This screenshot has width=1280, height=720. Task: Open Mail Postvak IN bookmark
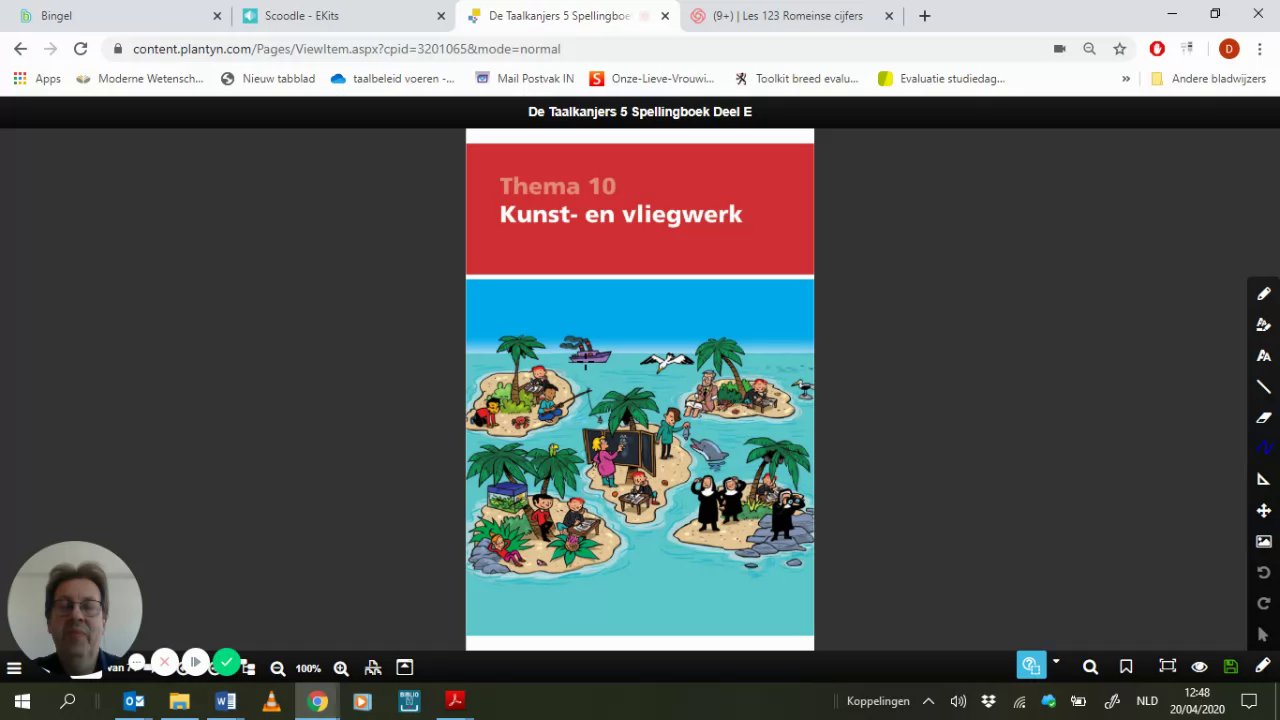524,78
